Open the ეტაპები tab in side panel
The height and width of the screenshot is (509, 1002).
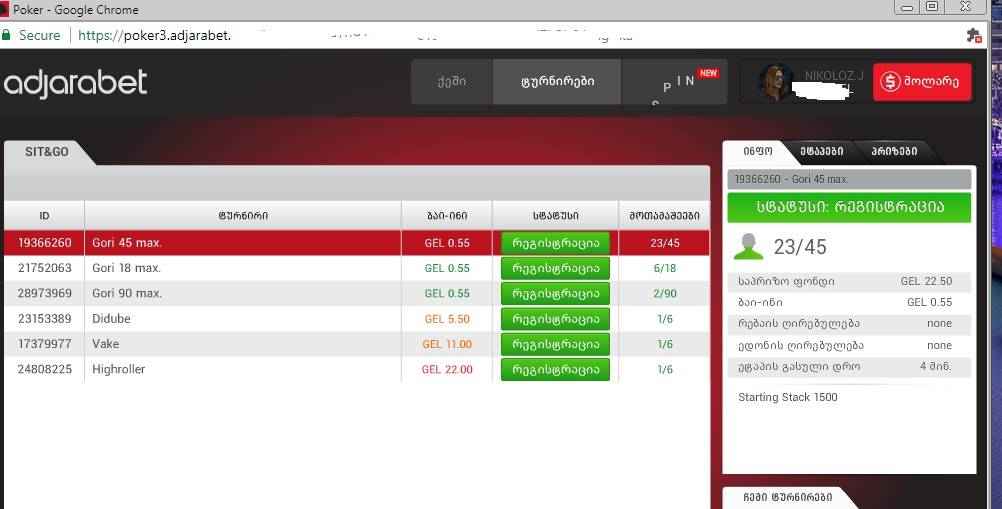tap(822, 151)
